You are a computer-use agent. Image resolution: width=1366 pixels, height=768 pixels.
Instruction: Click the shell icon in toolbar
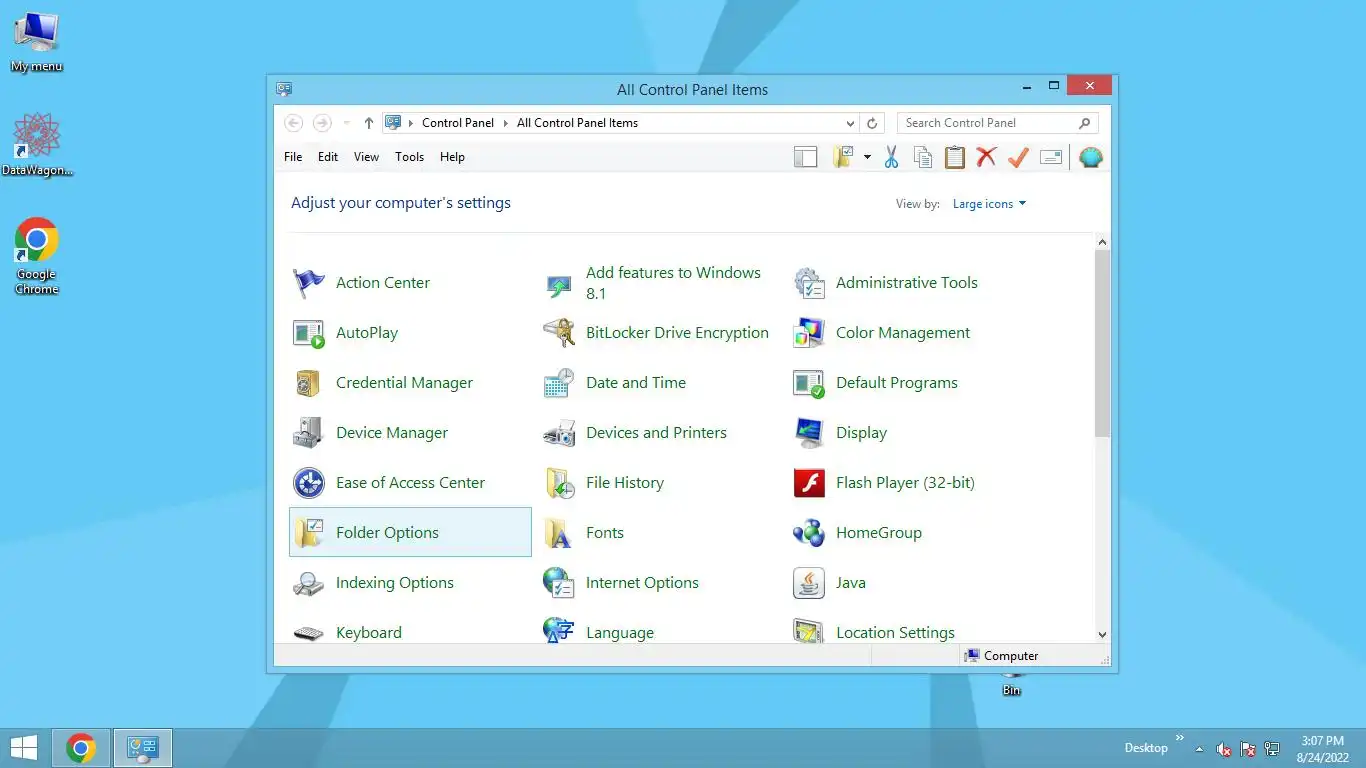point(1091,157)
